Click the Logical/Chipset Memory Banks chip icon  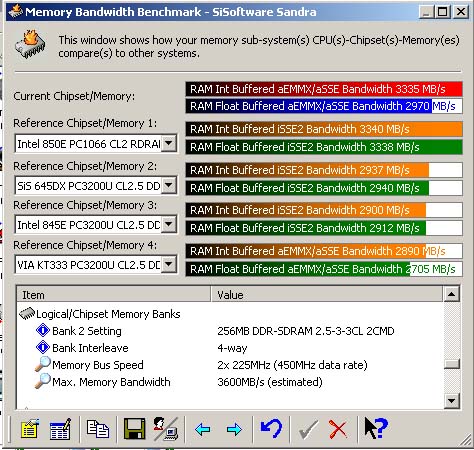[x=27, y=313]
